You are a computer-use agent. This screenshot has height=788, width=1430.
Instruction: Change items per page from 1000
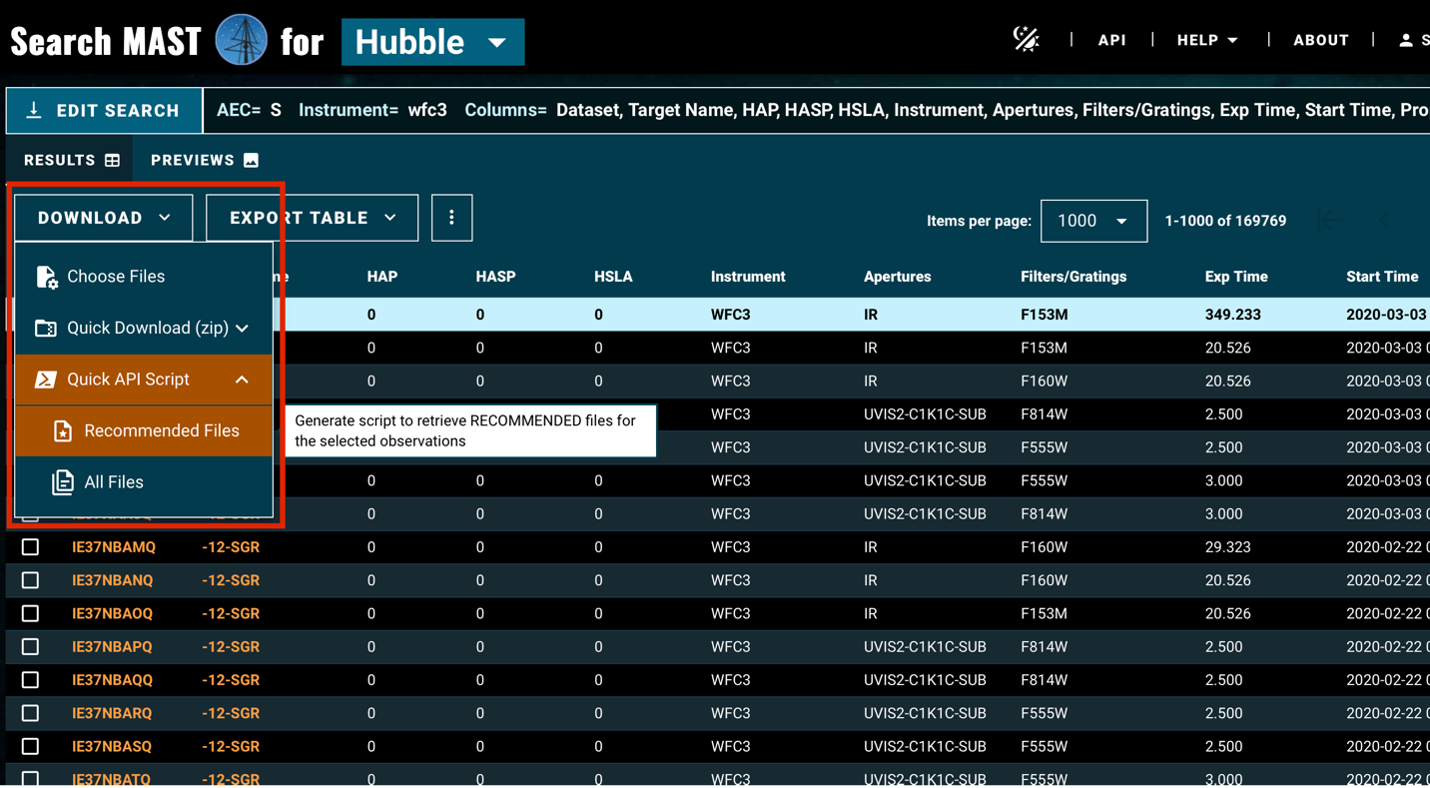click(x=1093, y=221)
